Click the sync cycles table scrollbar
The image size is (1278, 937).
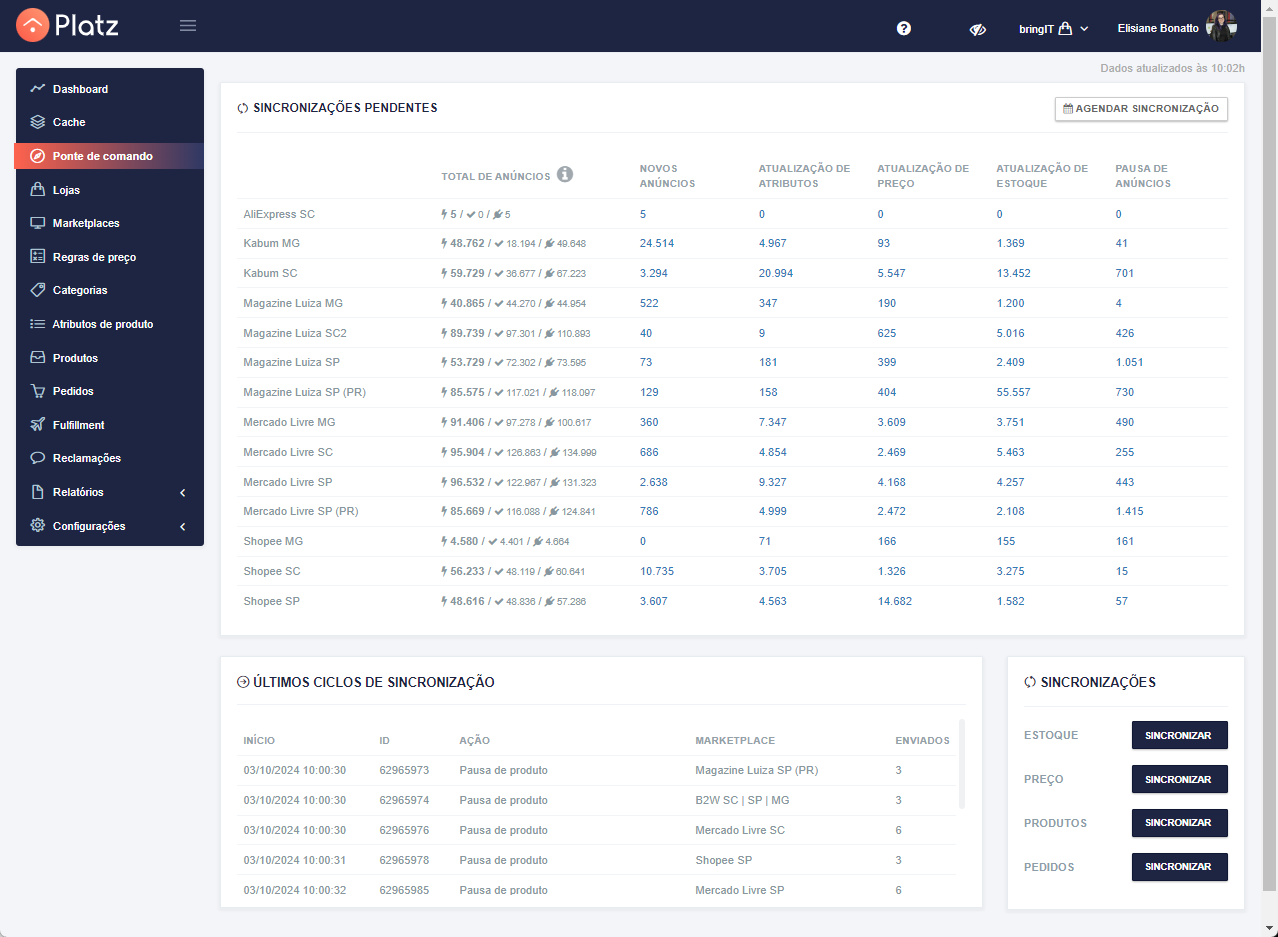point(962,763)
